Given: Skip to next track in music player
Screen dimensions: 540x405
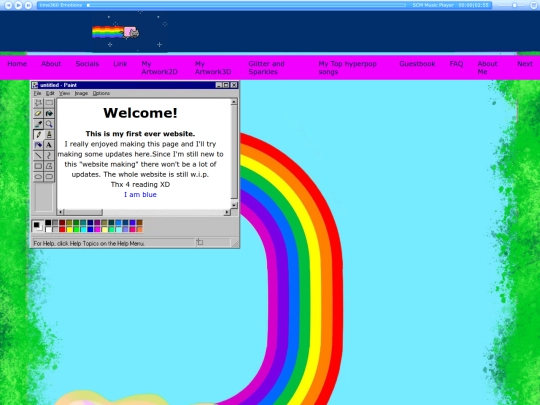Looking at the screenshot, I should 29,5.
